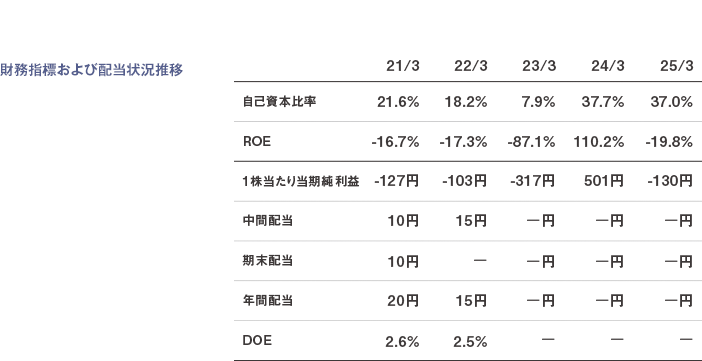Click the 財務指標および配当状況推移 heading
Screen dimensions: 702x361
pos(92,70)
